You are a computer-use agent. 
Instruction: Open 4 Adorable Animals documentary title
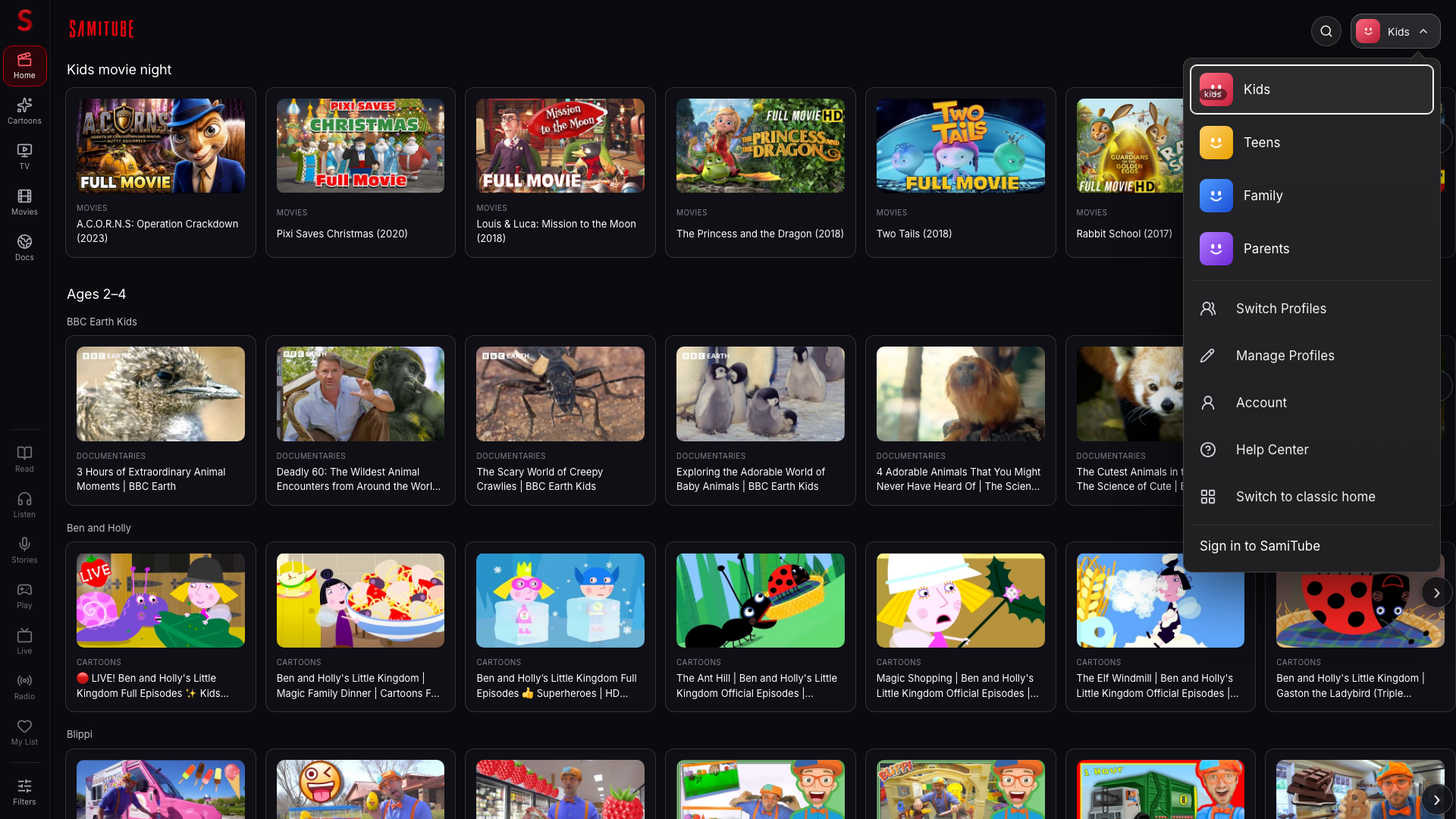(959, 479)
